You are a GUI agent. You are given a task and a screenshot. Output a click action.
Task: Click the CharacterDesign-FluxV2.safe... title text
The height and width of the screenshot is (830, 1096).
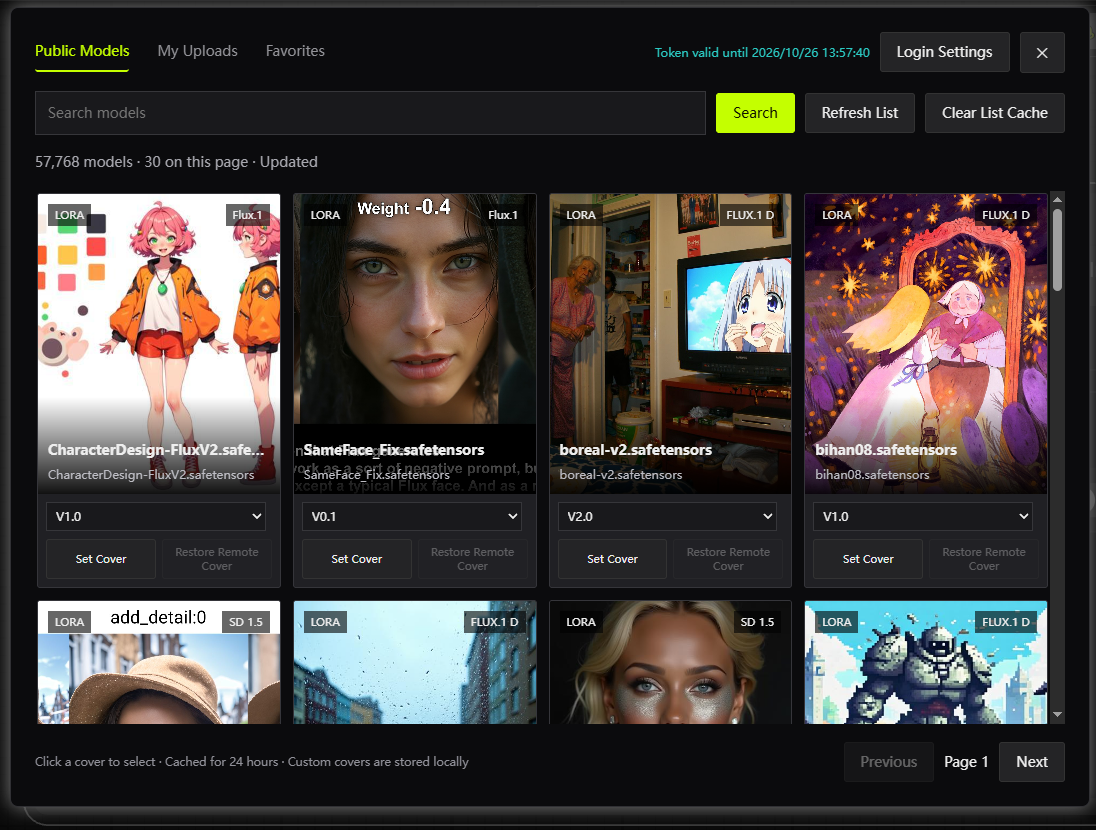156,450
